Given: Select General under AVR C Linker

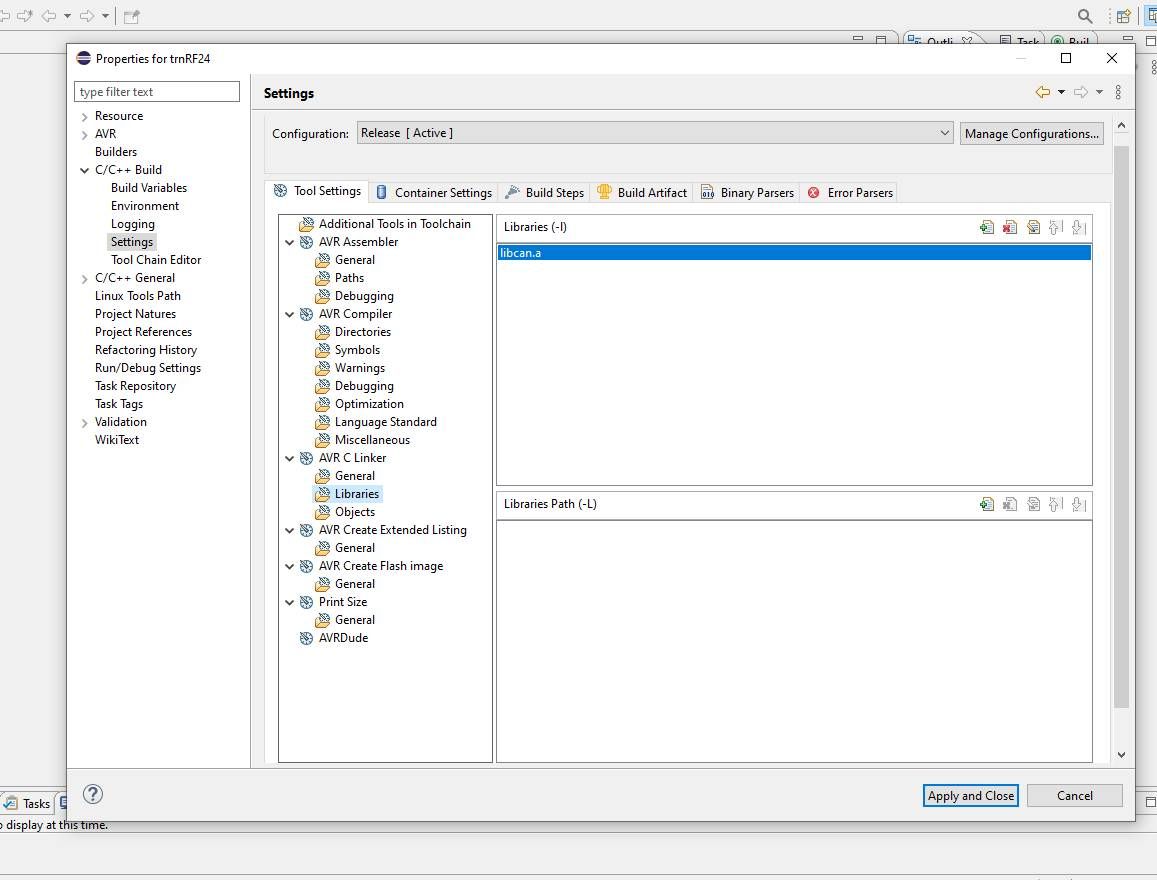Looking at the screenshot, I should [x=355, y=476].
